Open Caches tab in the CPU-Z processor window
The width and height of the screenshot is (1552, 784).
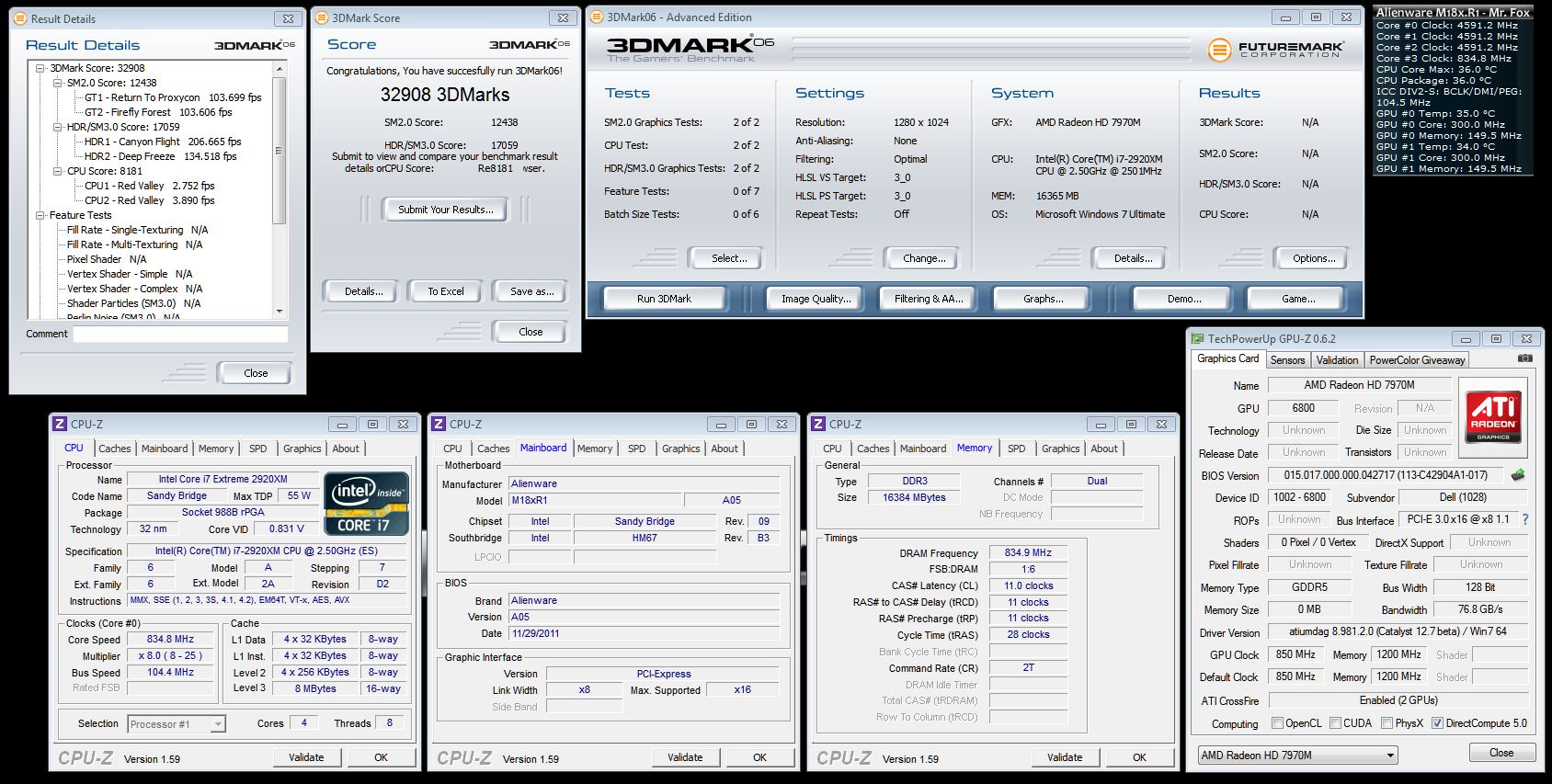point(115,449)
